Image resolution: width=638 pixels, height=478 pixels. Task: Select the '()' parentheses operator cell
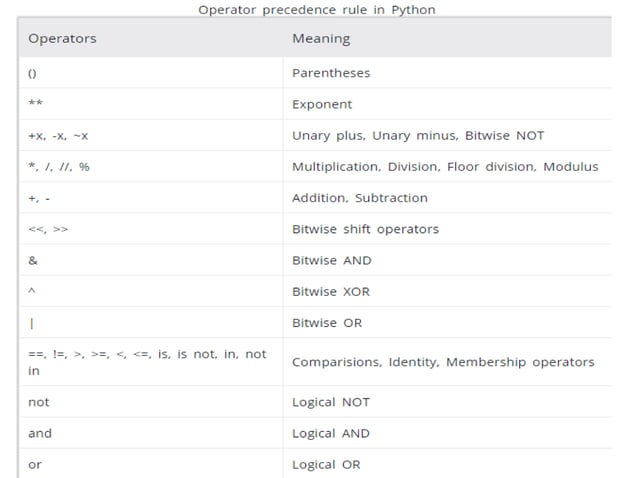33,73
